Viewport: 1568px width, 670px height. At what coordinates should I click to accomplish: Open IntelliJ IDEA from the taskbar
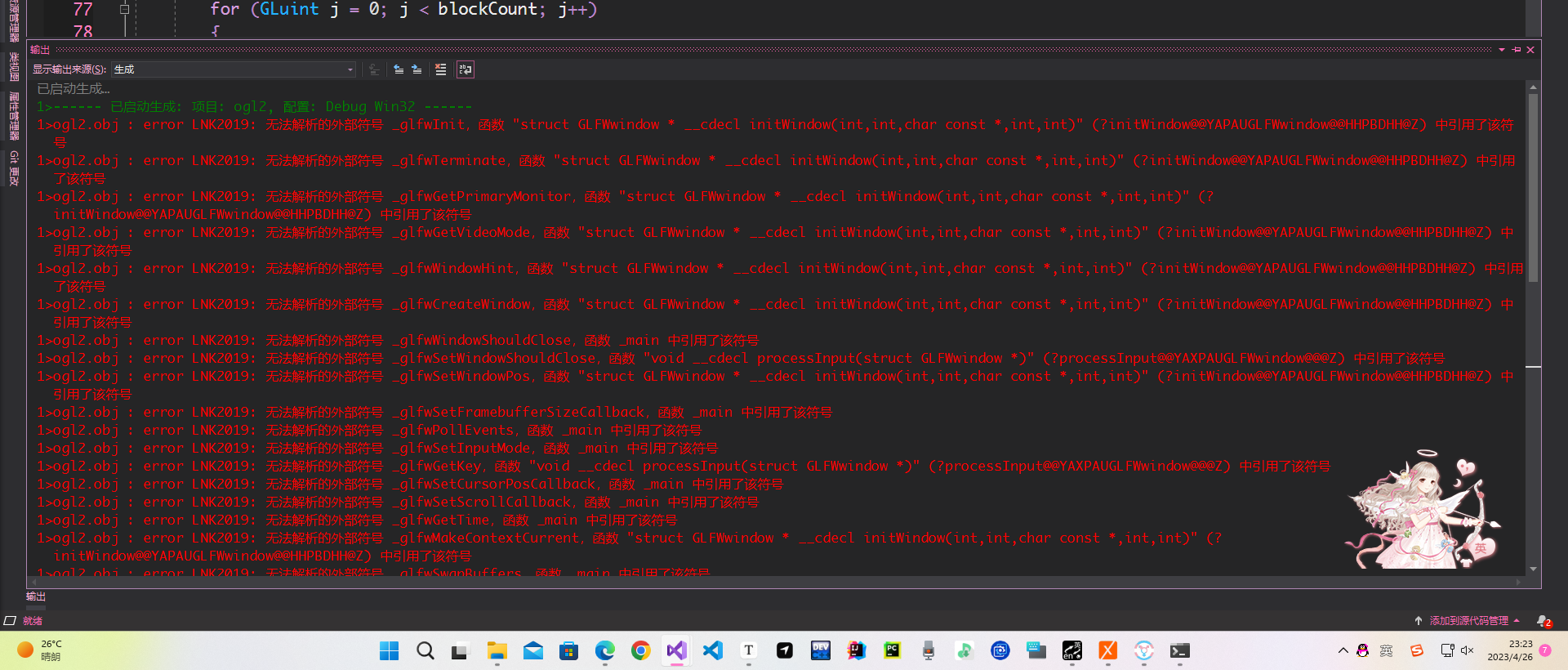pos(857,650)
